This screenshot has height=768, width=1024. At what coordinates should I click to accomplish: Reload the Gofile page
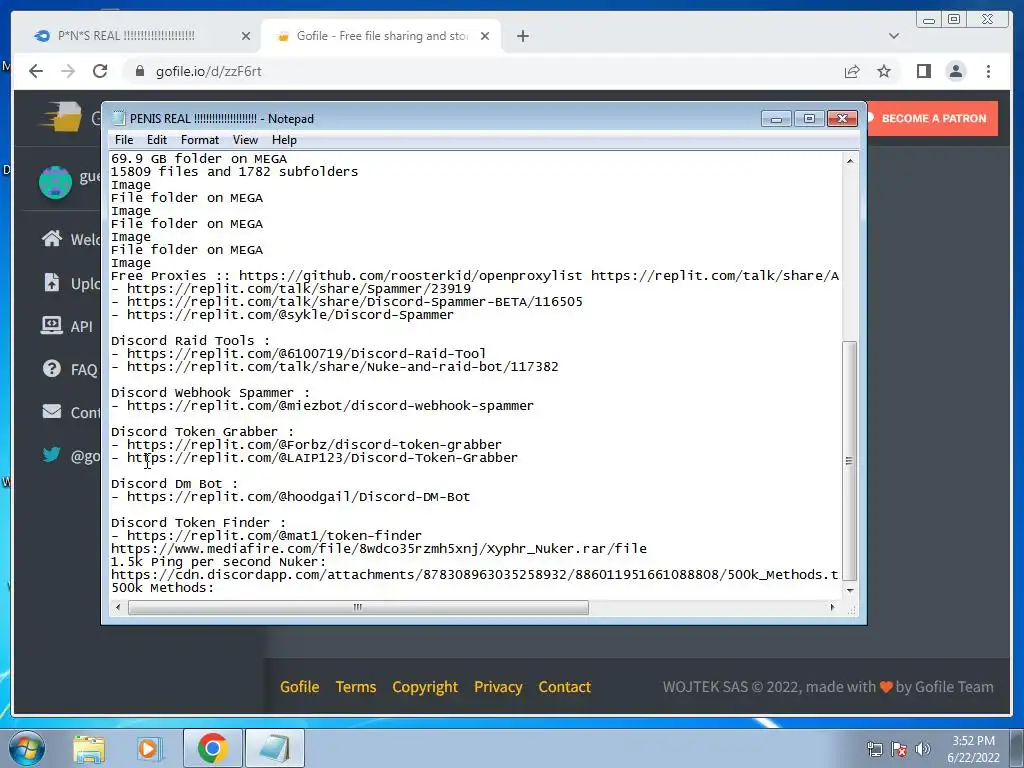click(x=100, y=71)
